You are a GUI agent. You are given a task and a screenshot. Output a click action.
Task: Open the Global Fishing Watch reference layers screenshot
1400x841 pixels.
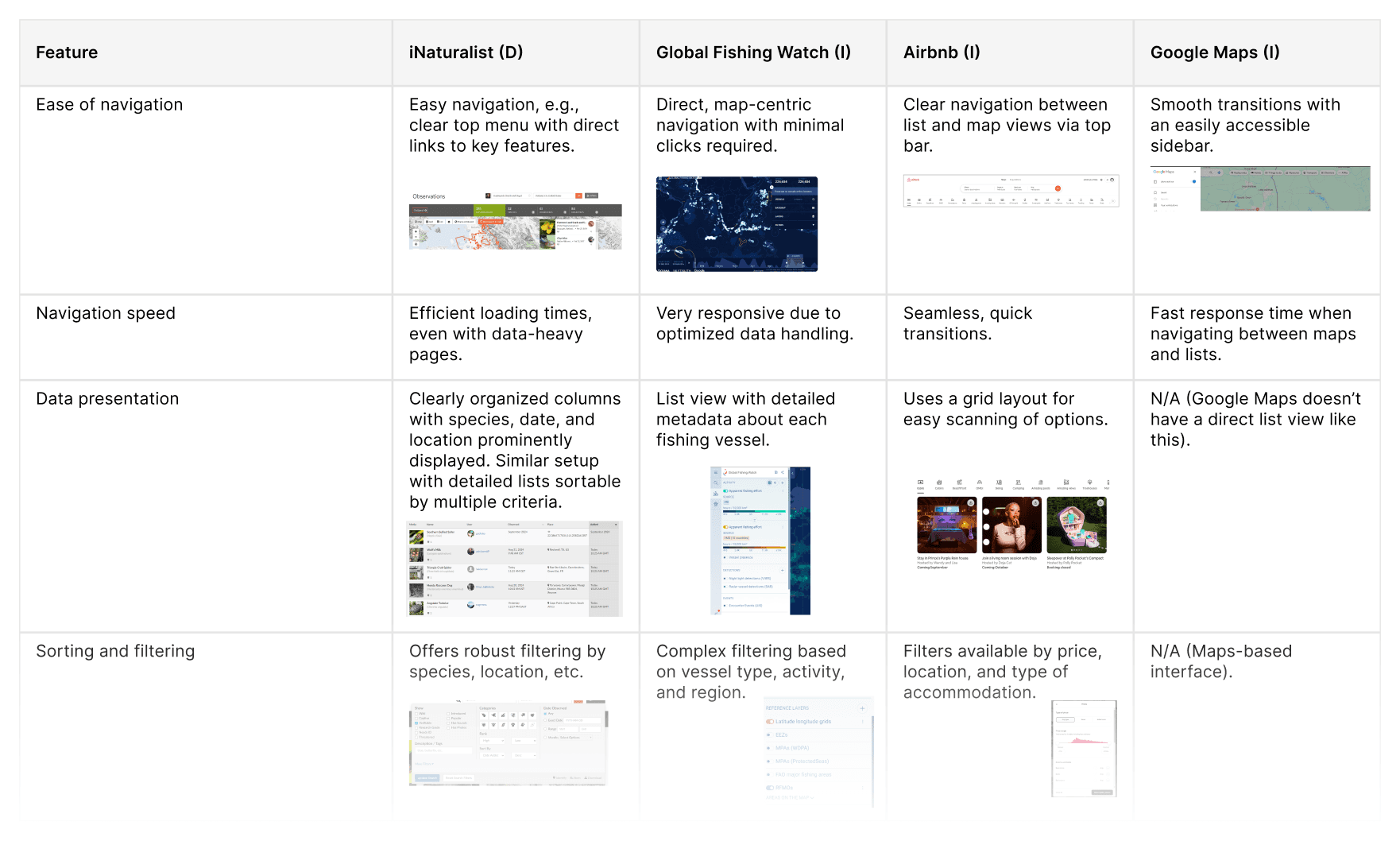coord(818,750)
